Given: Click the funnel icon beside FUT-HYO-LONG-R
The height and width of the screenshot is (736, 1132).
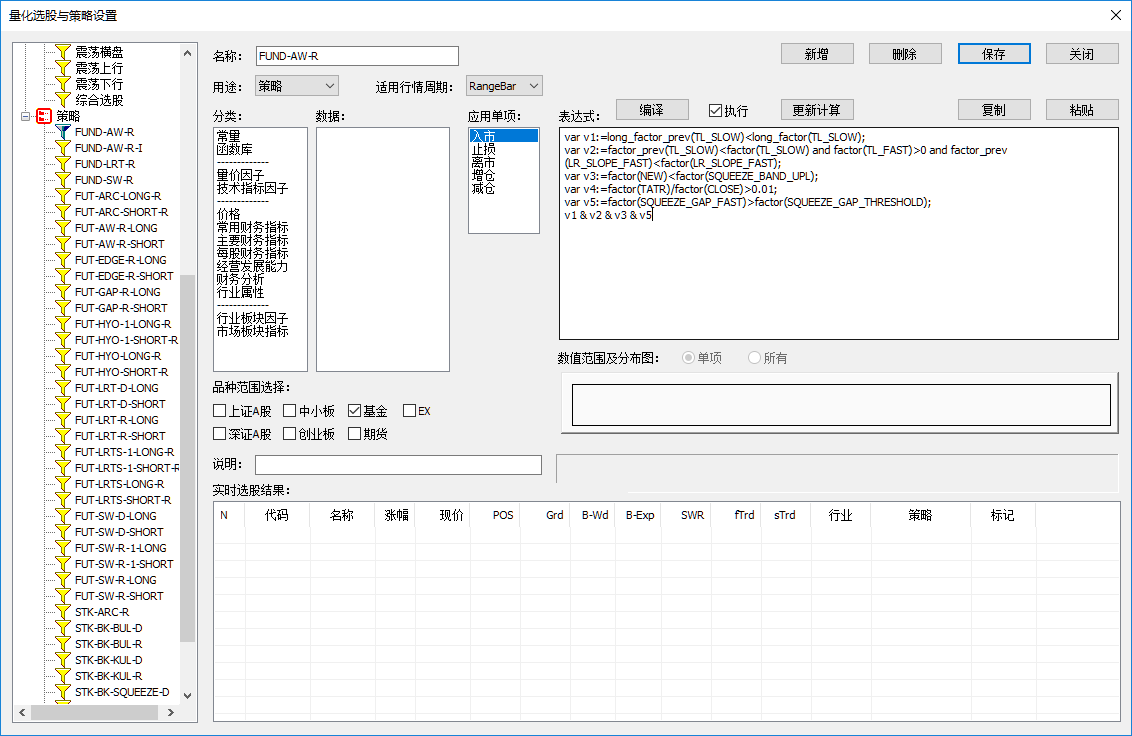Looking at the screenshot, I should pyautogui.click(x=64, y=356).
